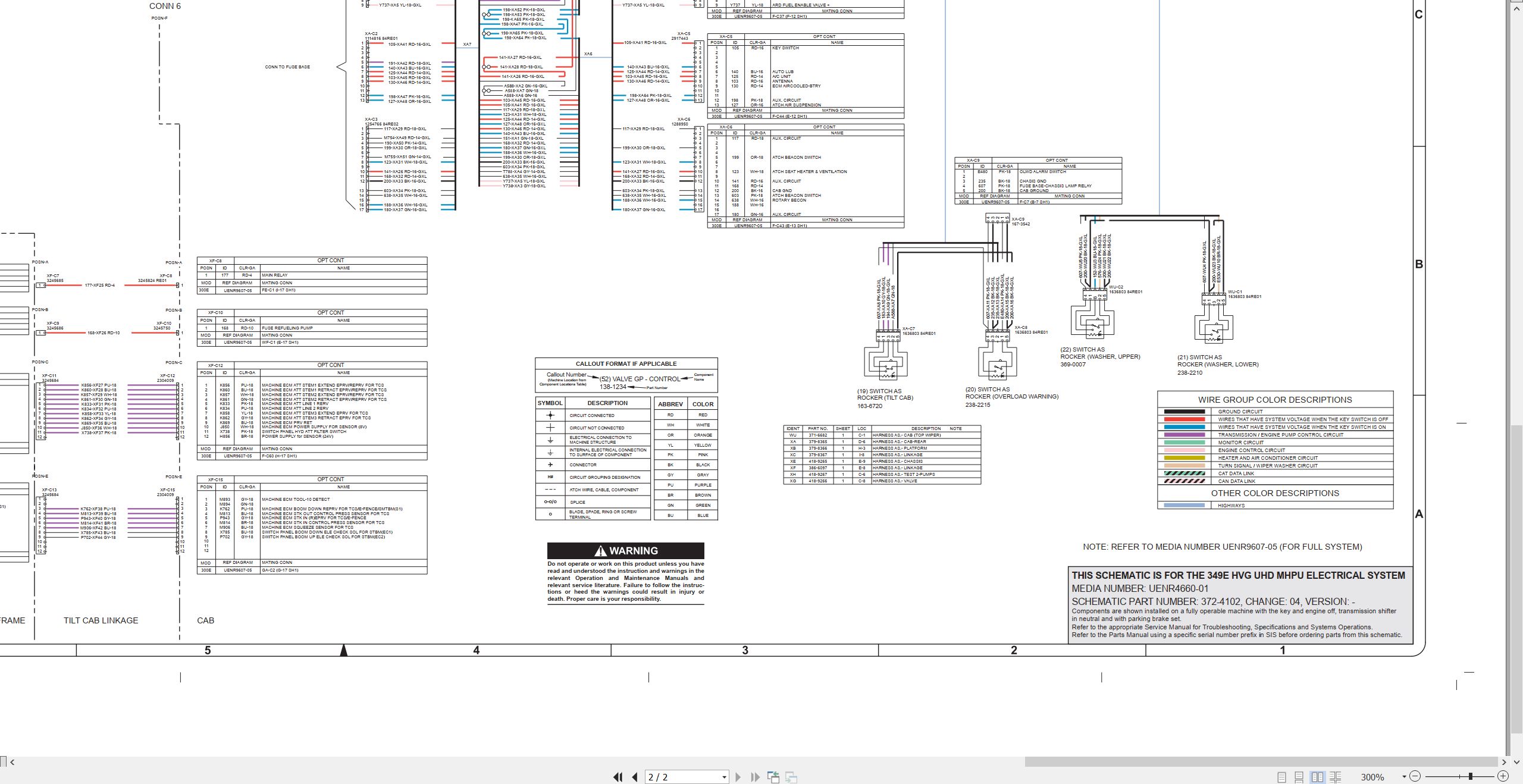Go to the first page

(x=618, y=777)
